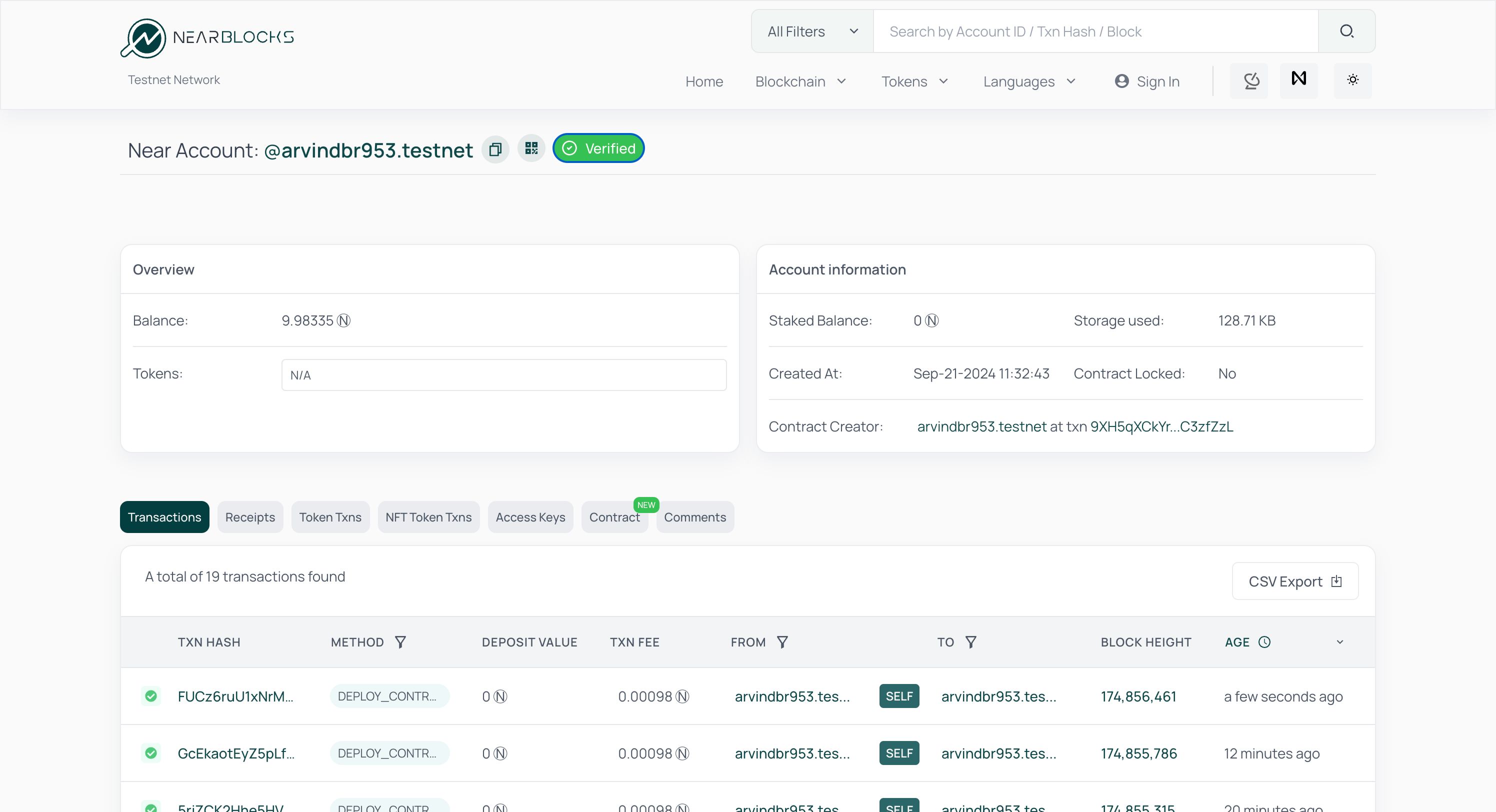Show the account QR code
The width and height of the screenshot is (1496, 812).
(x=531, y=148)
